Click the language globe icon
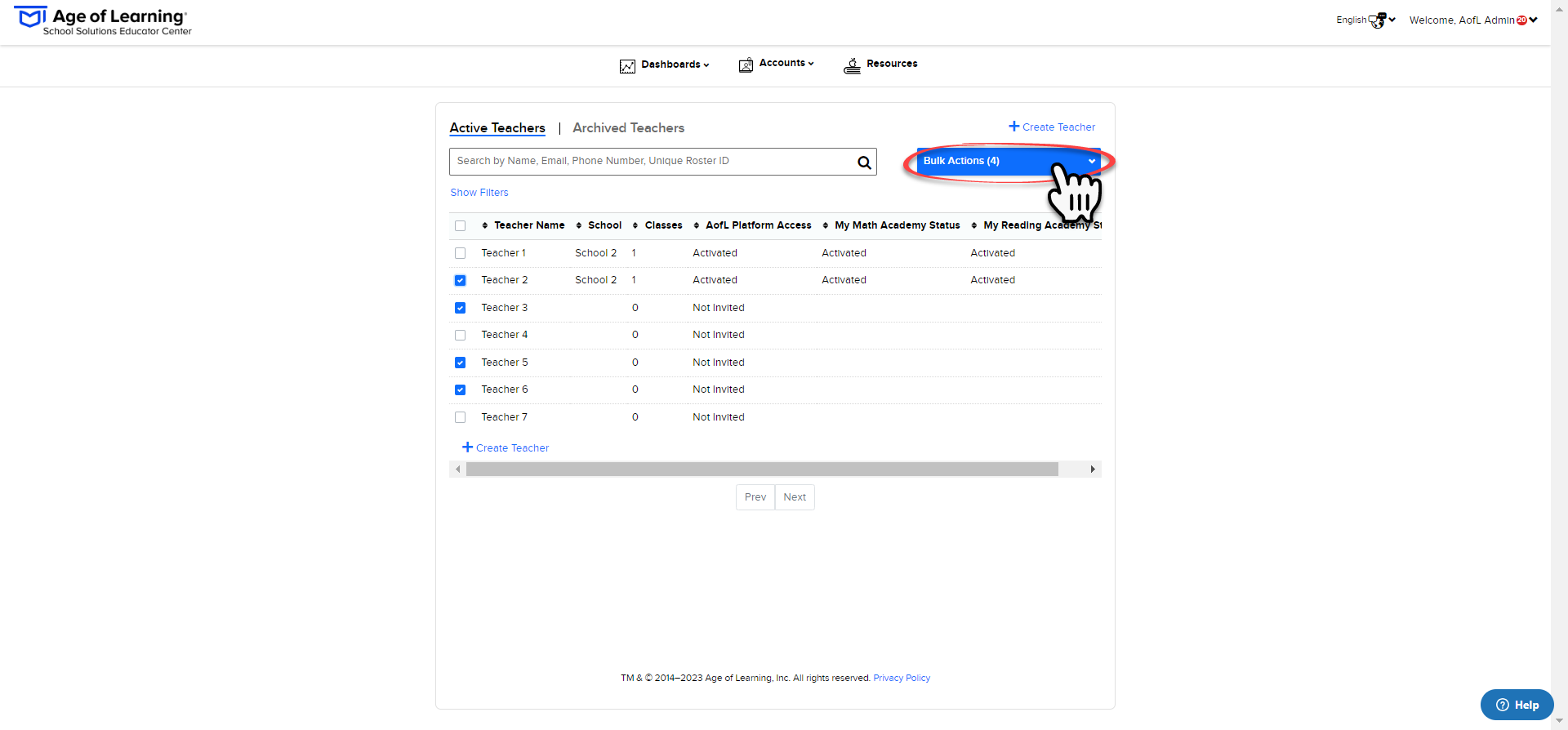The image size is (1568, 730). pyautogui.click(x=1378, y=20)
